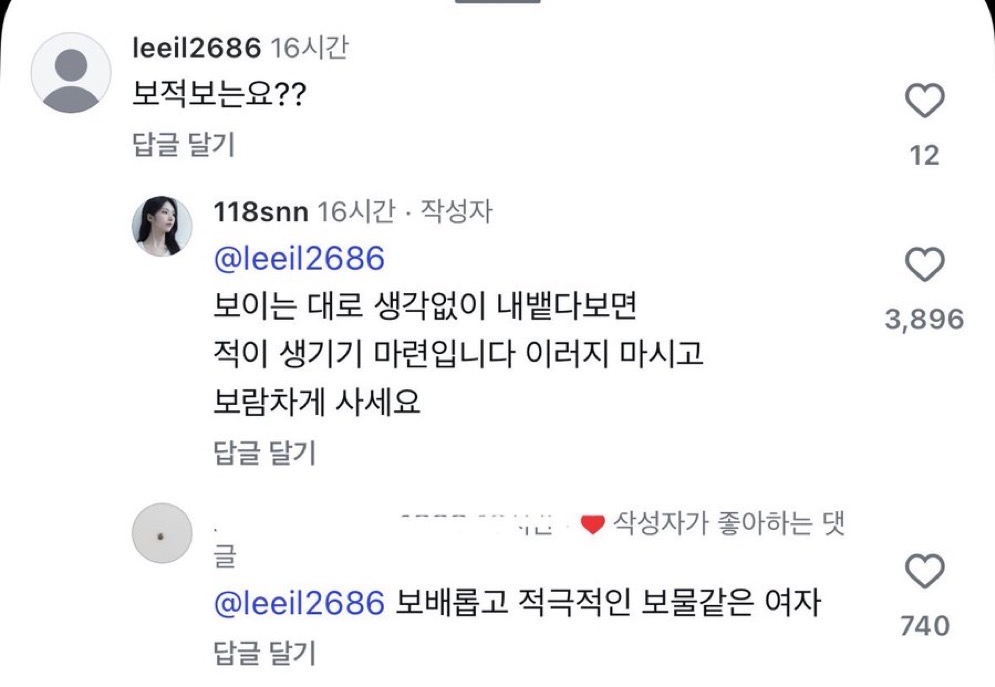995x687 pixels.
Task: Click @leeil2686 mention in 118snn's reply
Action: tap(299, 258)
